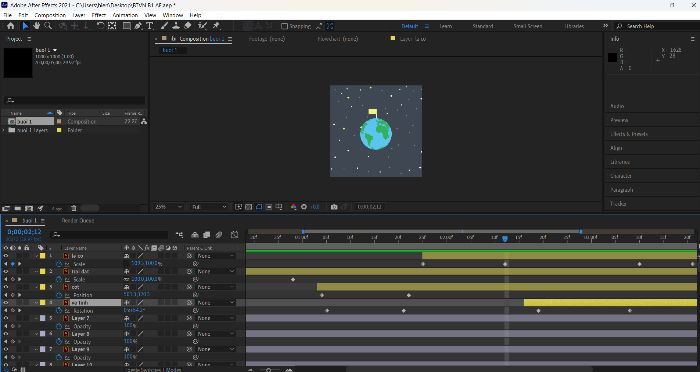
Task: Toggle Frame Blending for the composition
Action: click(x=207, y=234)
